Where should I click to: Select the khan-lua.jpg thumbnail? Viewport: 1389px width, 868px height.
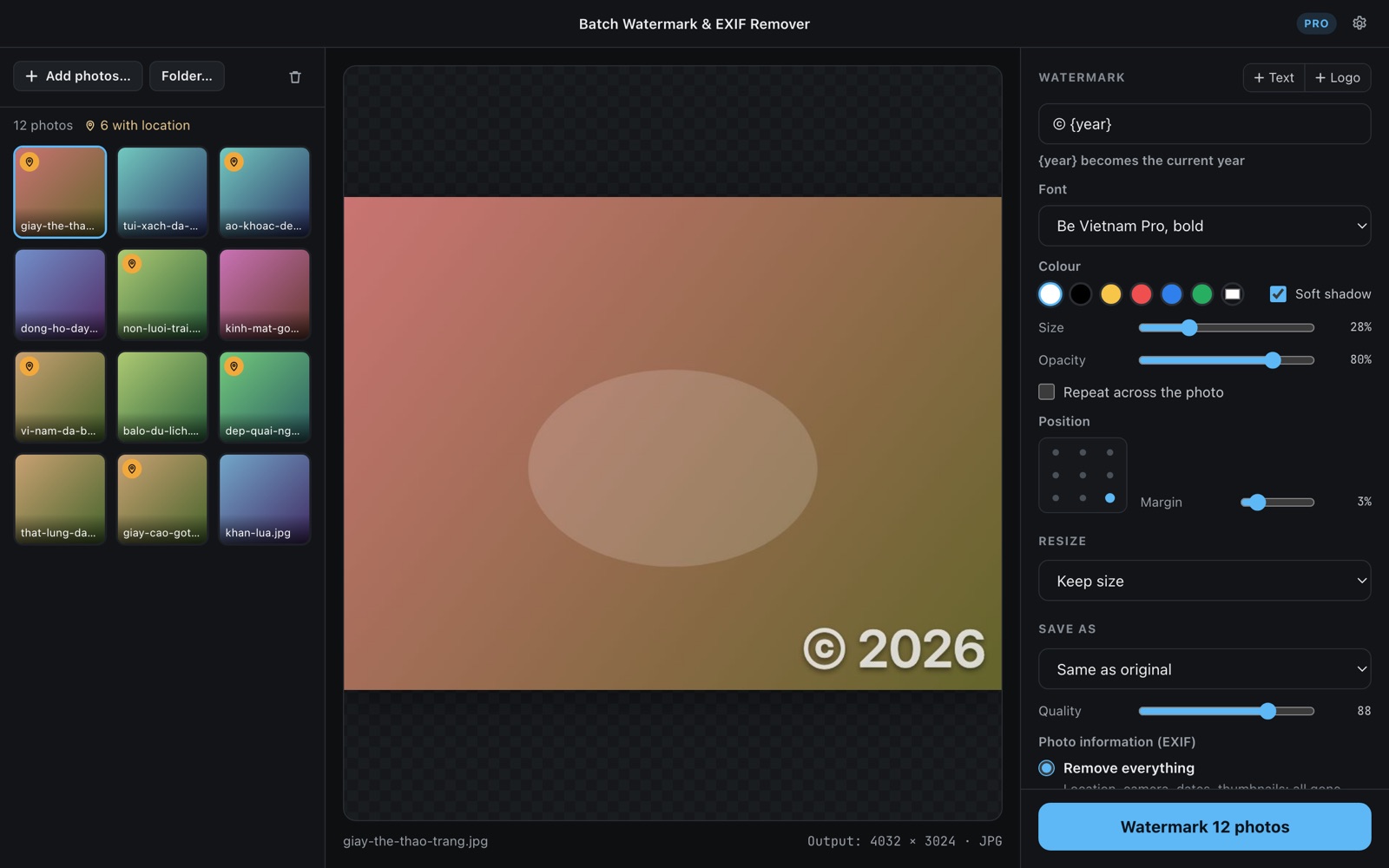(x=265, y=499)
